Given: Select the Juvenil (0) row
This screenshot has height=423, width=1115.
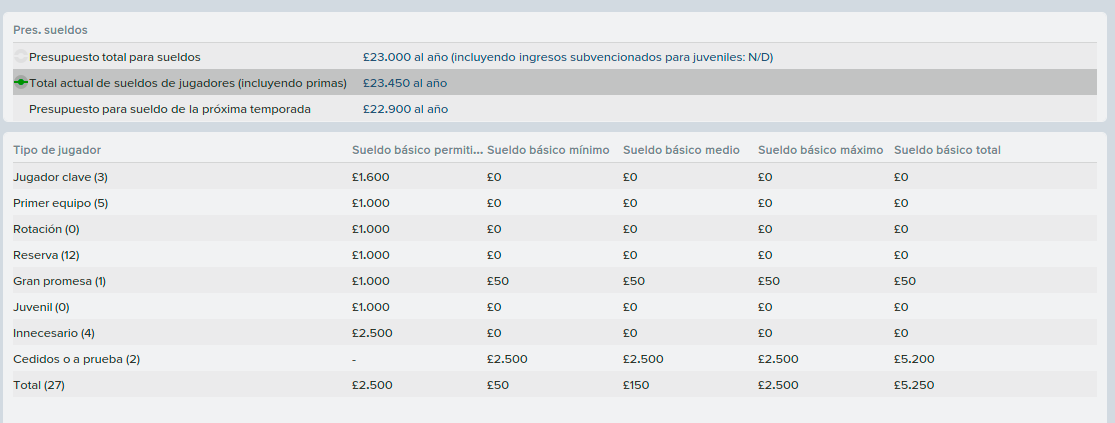Looking at the screenshot, I should pyautogui.click(x=555, y=307).
